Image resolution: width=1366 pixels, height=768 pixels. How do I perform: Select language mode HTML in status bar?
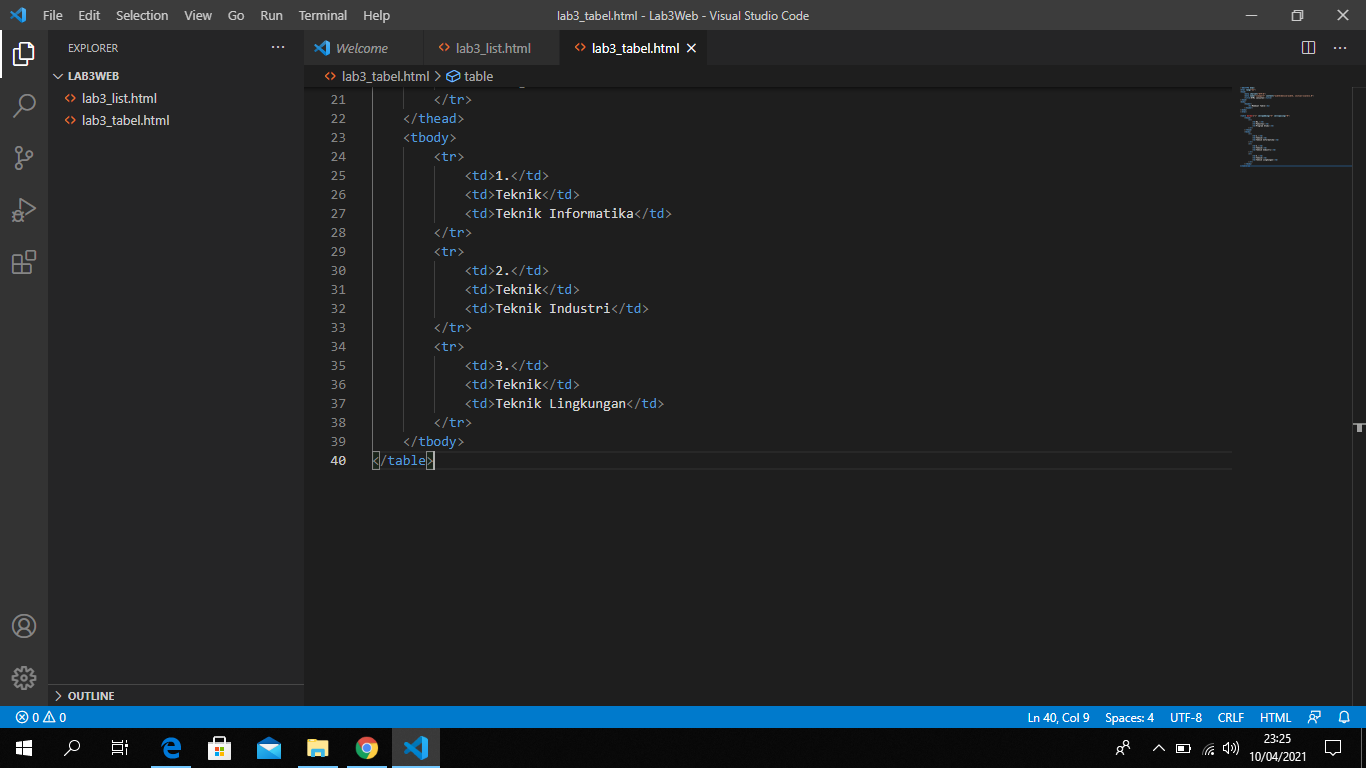pyautogui.click(x=1275, y=717)
